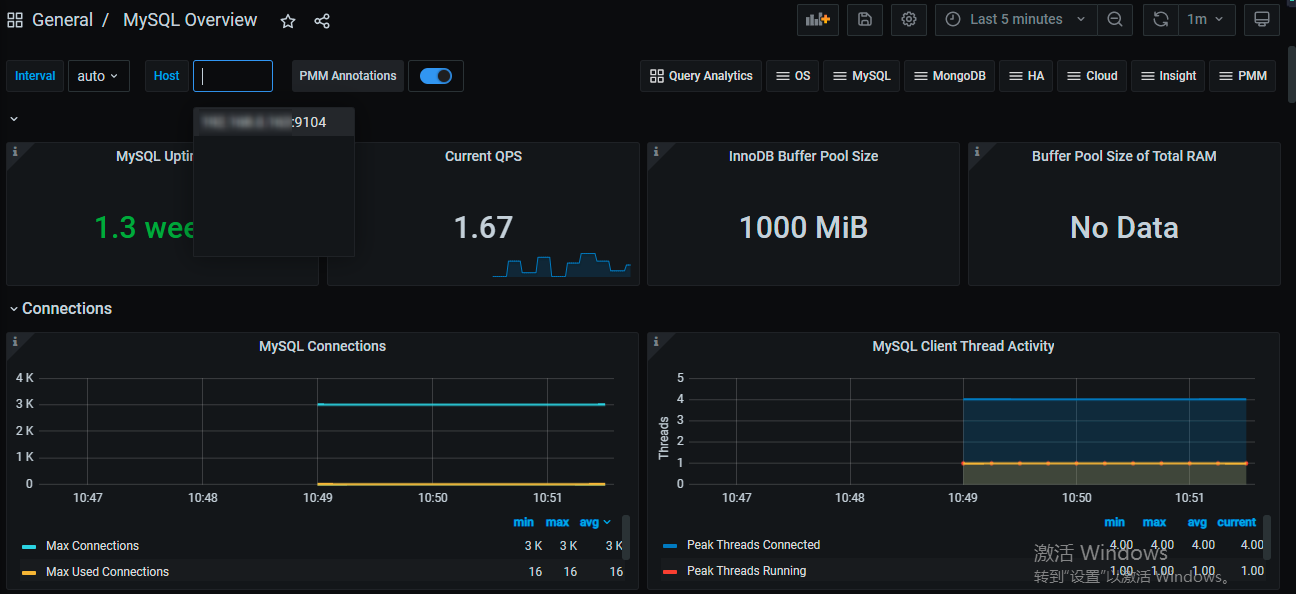Open the MySQL Connections panel title menu
Screen dimensions: 1296x594
(x=322, y=346)
